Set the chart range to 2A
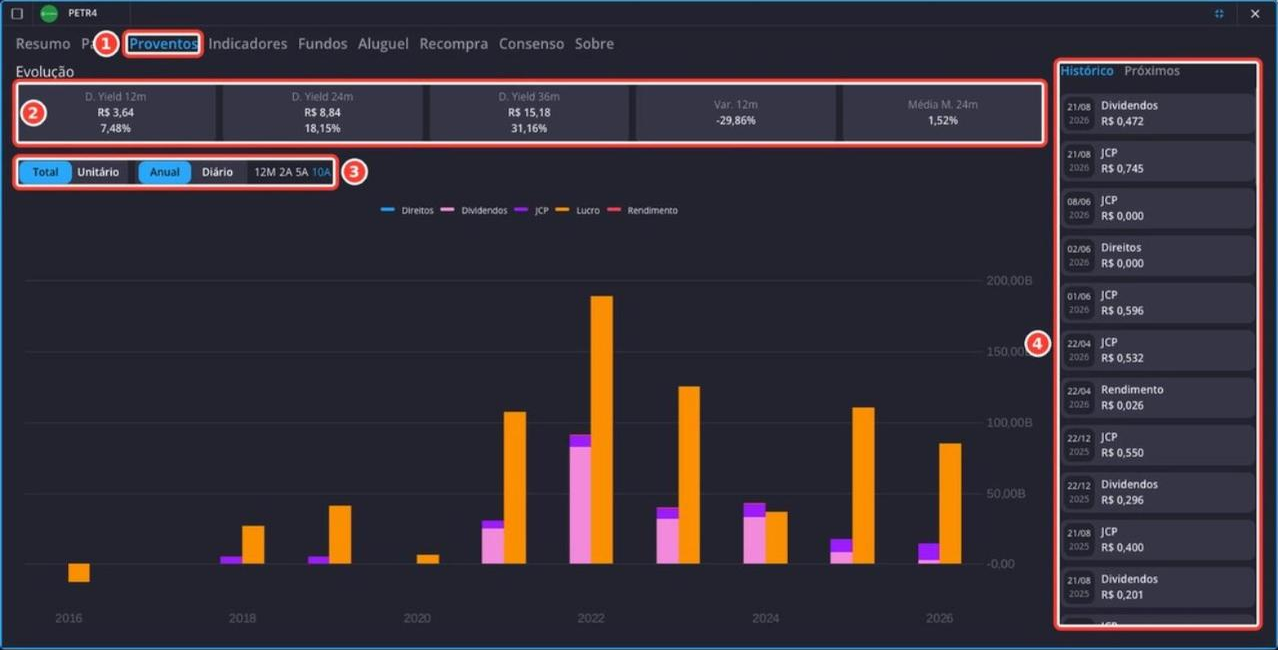 point(286,172)
